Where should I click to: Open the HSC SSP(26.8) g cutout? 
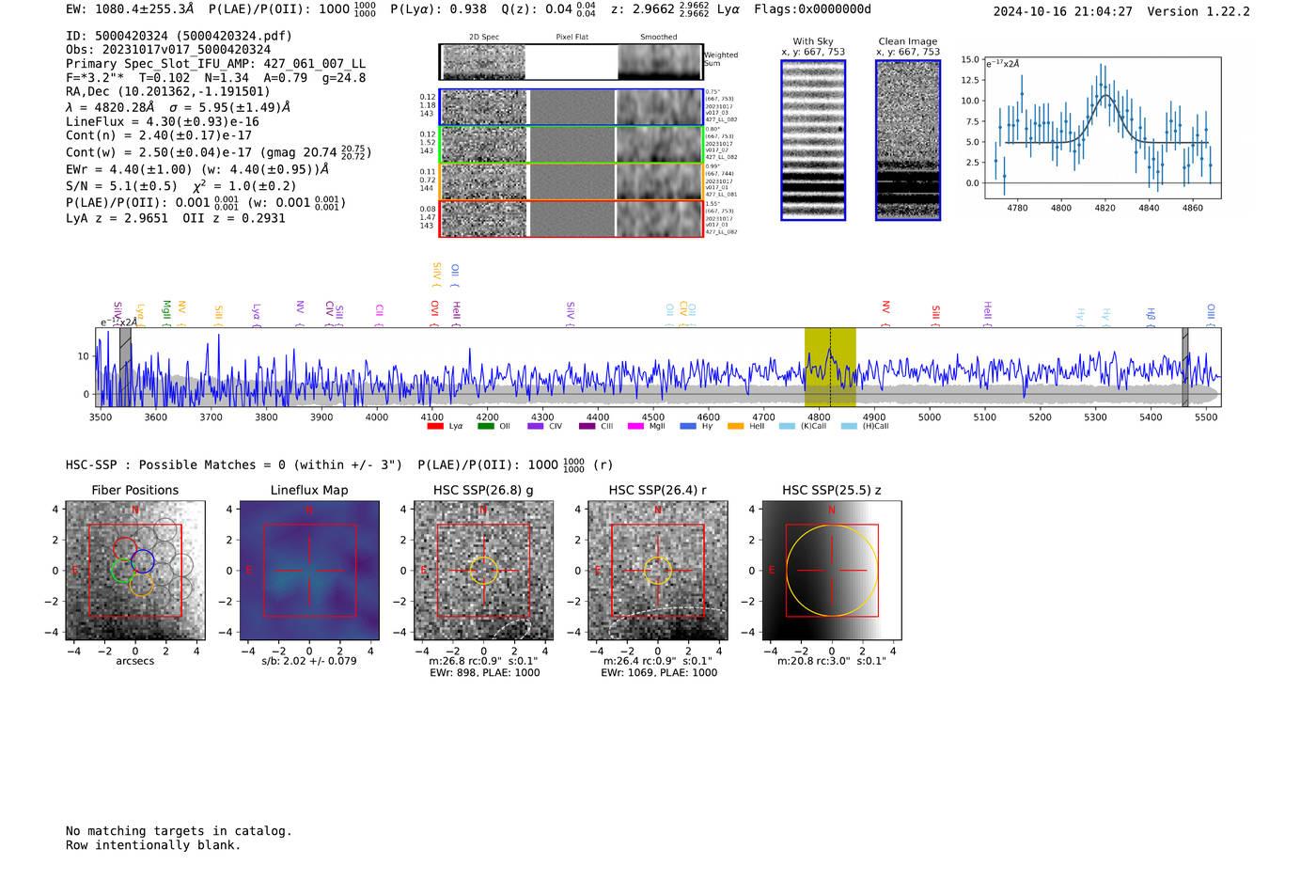point(483,571)
